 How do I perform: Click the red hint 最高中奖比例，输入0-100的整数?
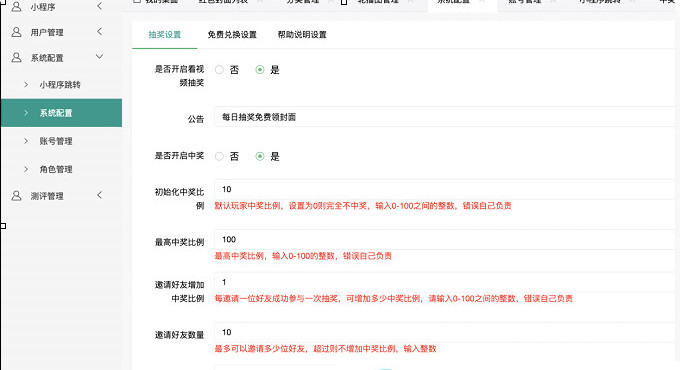point(303,256)
